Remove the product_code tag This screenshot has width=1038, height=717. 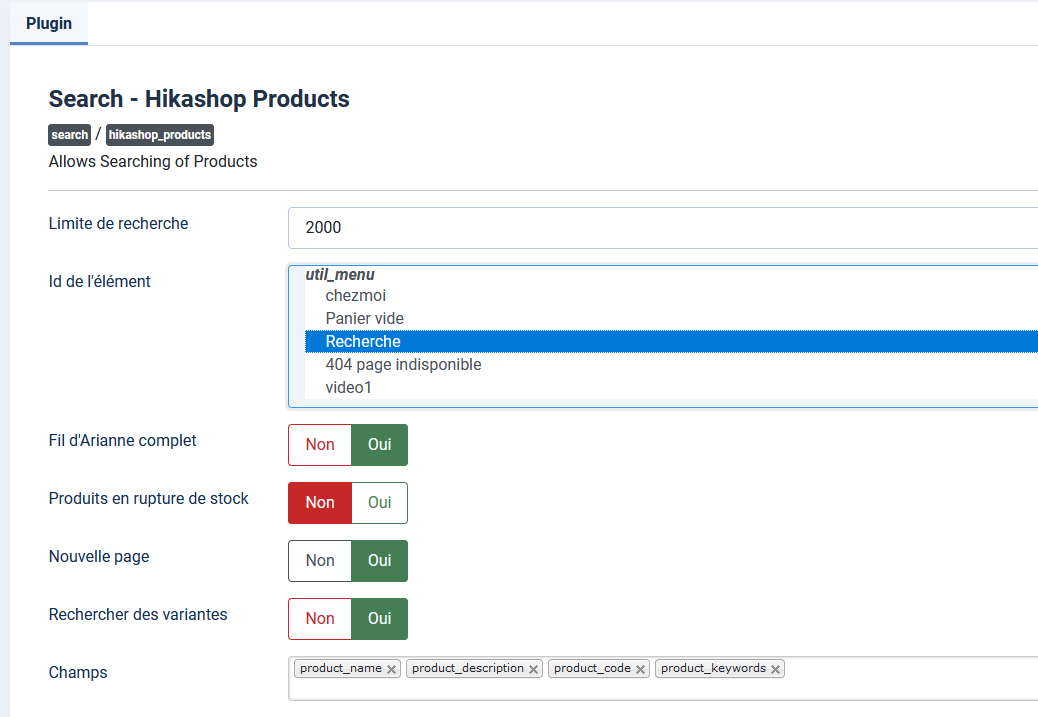(x=640, y=669)
